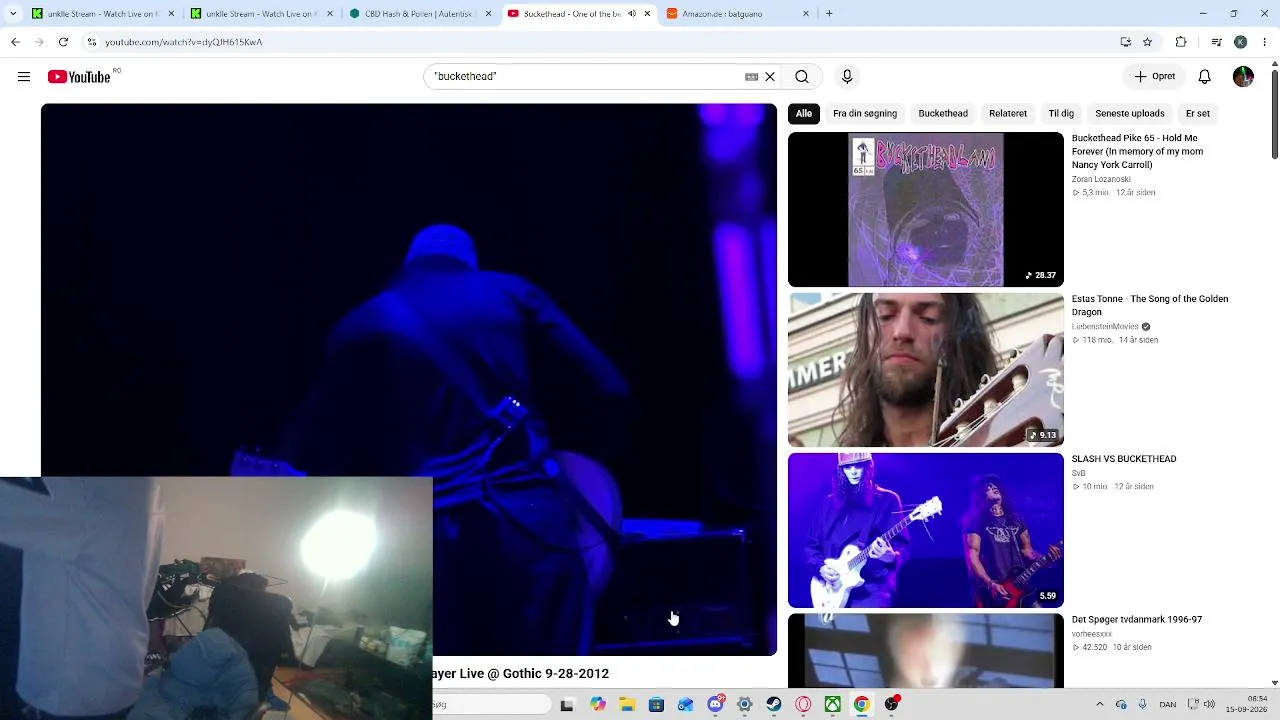Open Microsoft Store from the taskbar
This screenshot has width=1280, height=720.
click(x=656, y=705)
